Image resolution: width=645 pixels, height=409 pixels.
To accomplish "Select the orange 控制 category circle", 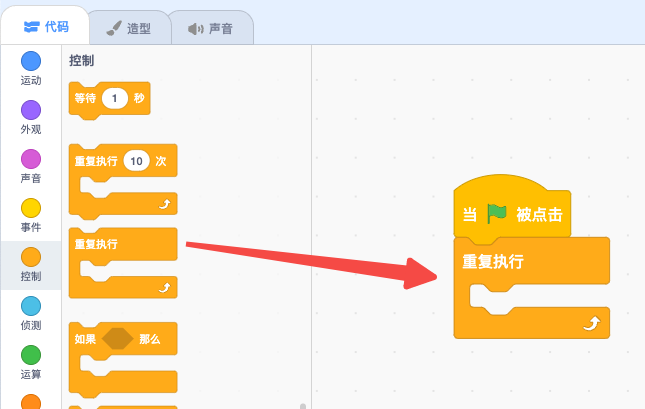I will tap(31, 257).
